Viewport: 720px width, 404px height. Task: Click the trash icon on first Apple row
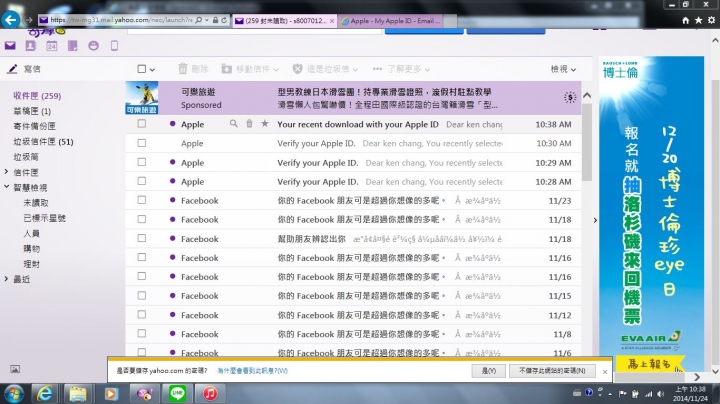click(249, 123)
